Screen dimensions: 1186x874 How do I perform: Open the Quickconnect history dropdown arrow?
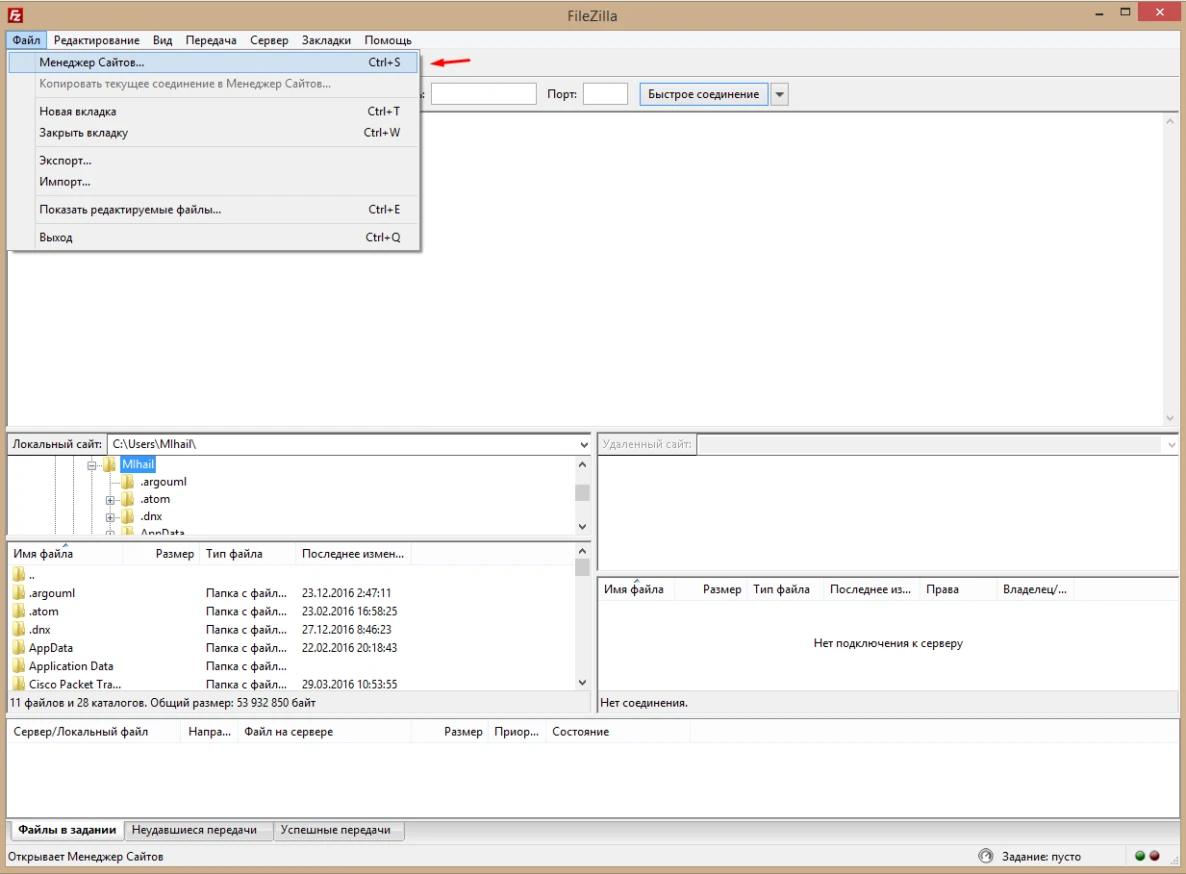pyautogui.click(x=777, y=94)
